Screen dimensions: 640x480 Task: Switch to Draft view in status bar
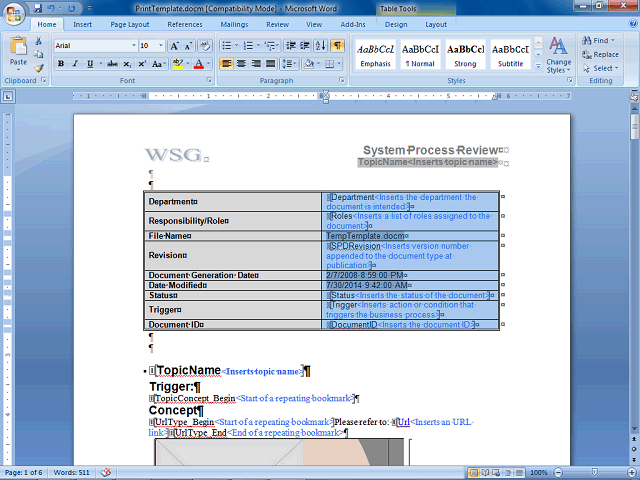(519, 473)
